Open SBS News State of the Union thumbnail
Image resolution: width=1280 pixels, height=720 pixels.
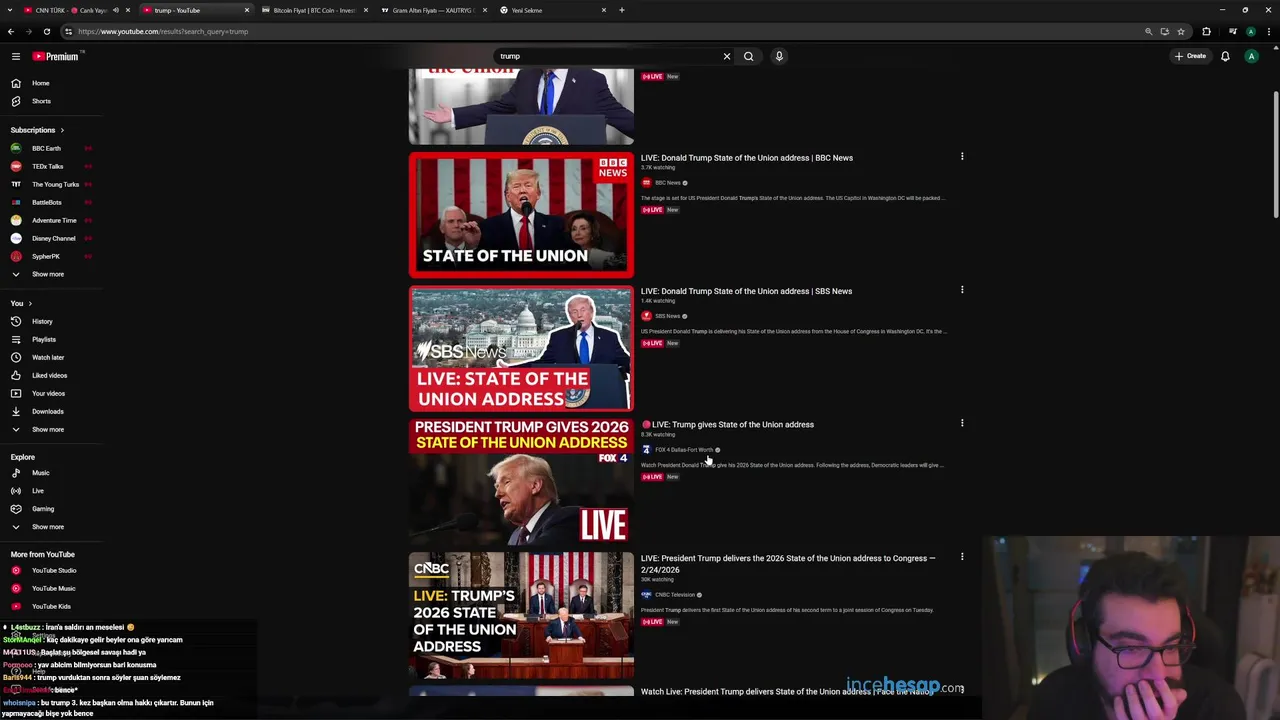coord(521,349)
